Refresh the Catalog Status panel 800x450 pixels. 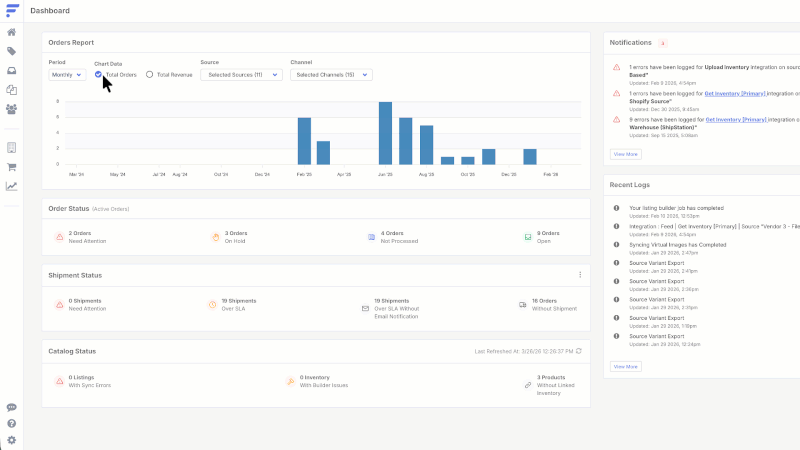(x=579, y=351)
